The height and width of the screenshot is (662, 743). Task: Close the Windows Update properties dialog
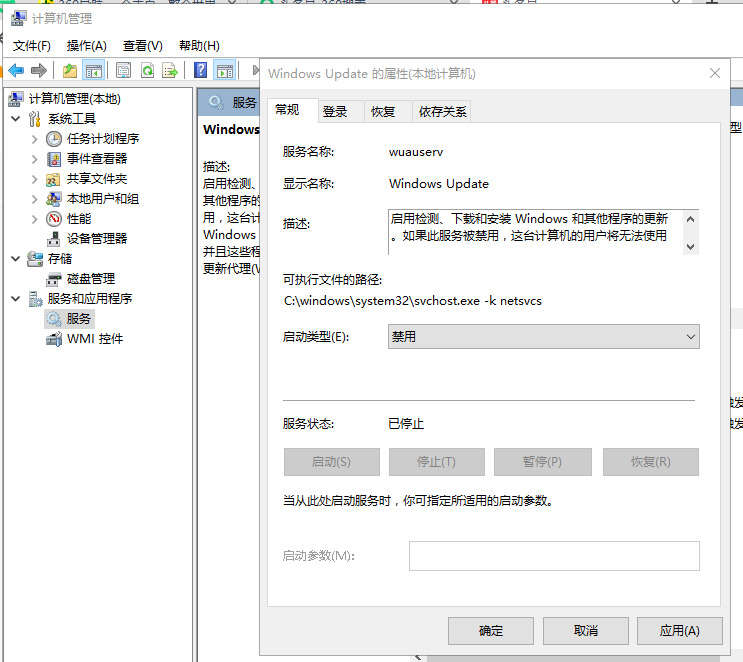pyautogui.click(x=715, y=73)
